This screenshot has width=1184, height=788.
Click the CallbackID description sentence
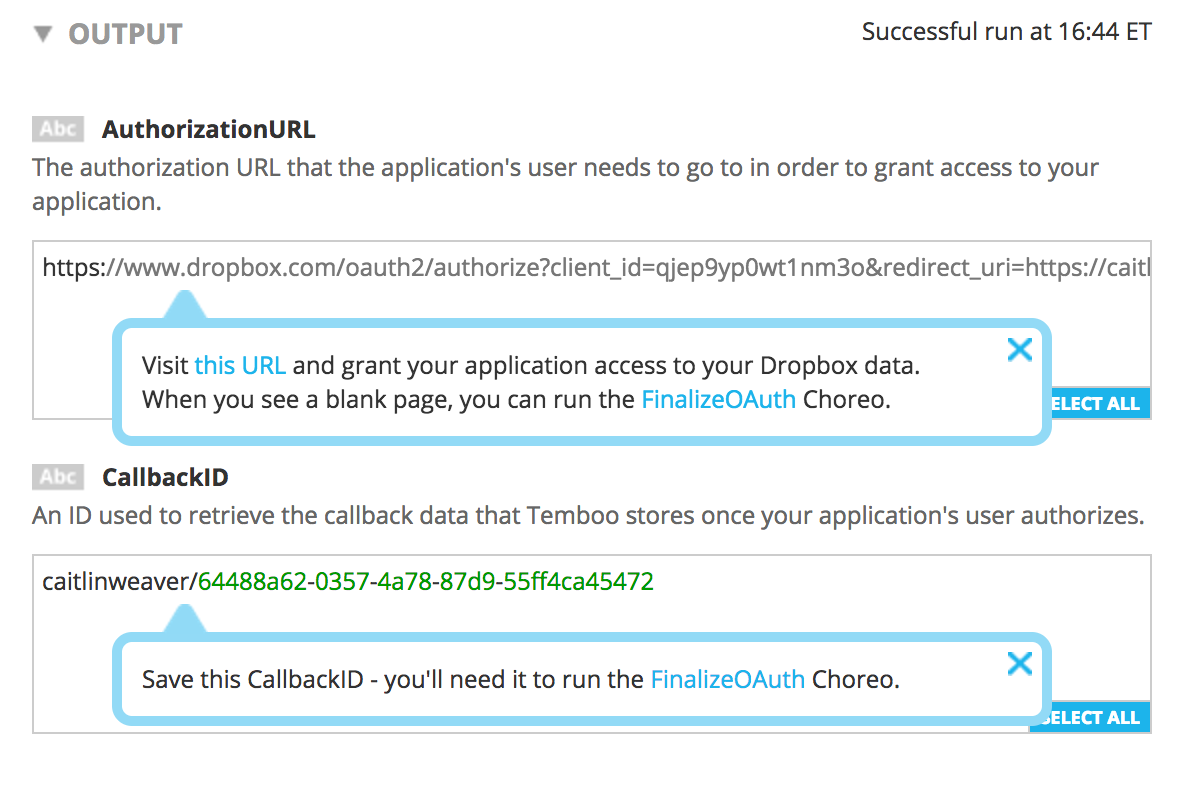588,516
